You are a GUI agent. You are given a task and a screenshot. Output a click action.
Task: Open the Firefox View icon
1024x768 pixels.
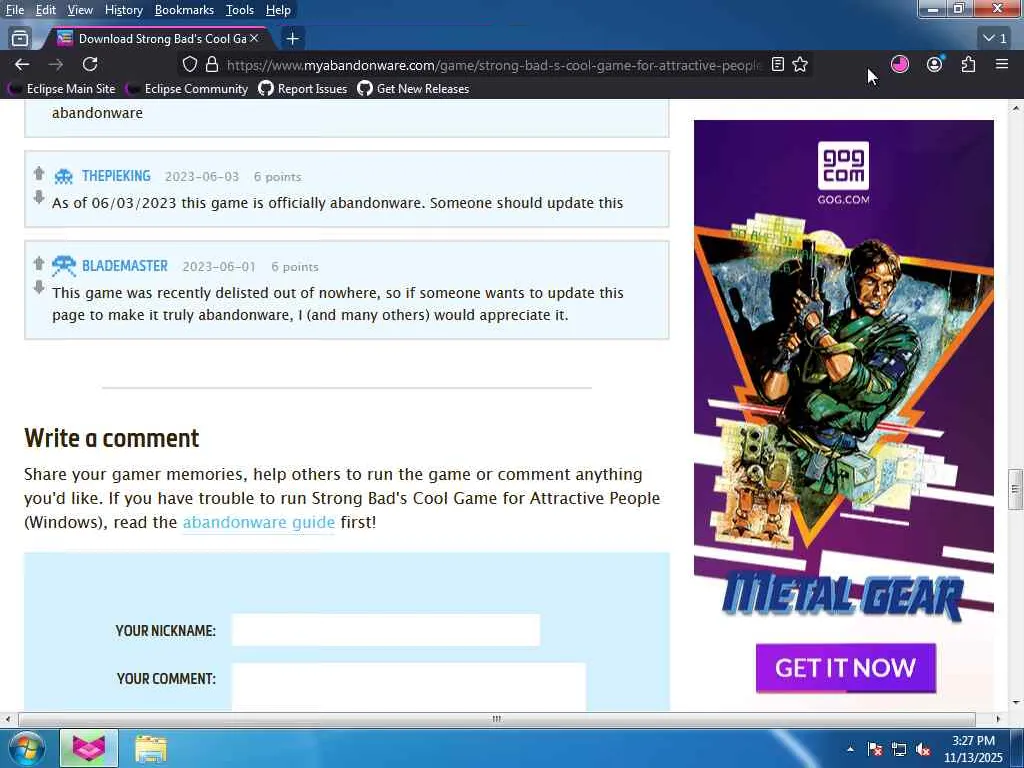tap(20, 39)
